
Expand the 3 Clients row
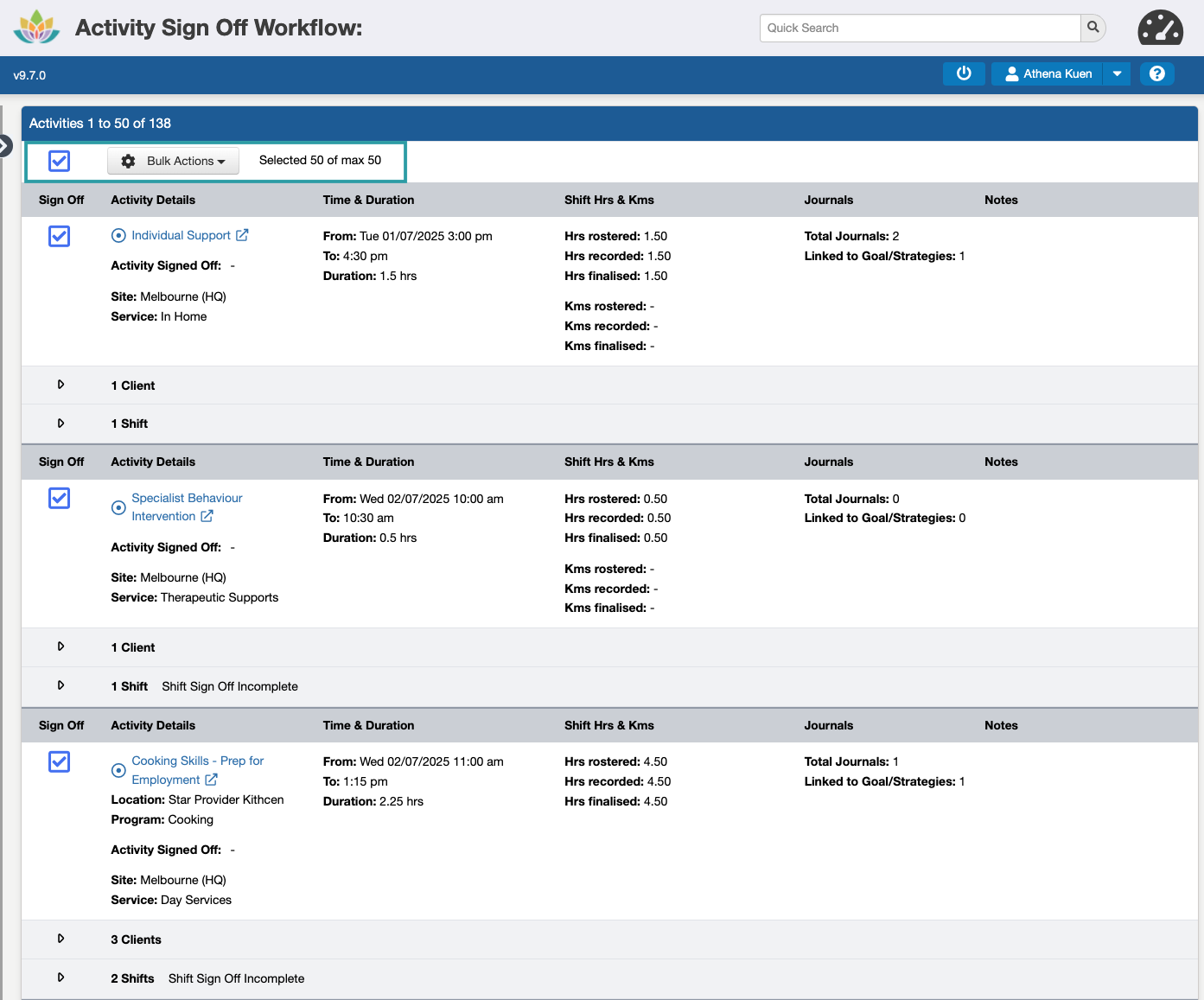[61, 939]
